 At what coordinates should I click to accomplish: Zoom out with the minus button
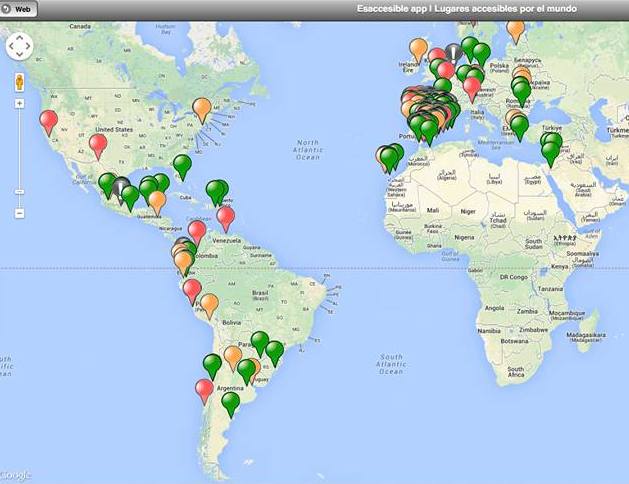[x=19, y=213]
